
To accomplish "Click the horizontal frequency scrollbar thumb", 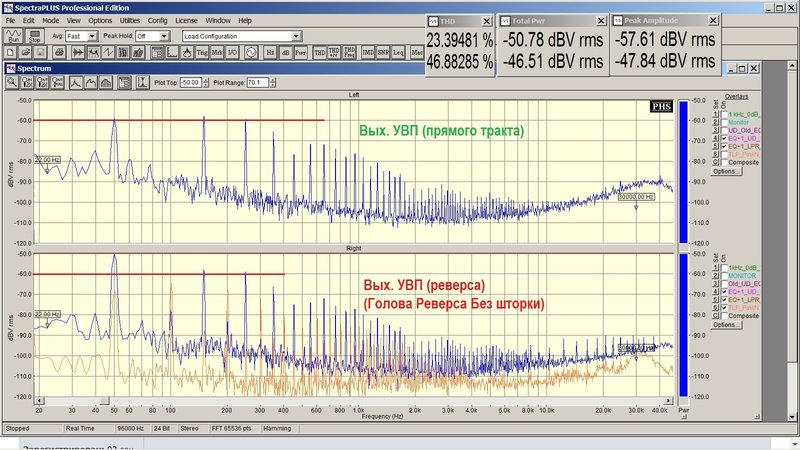I will point(104,401).
